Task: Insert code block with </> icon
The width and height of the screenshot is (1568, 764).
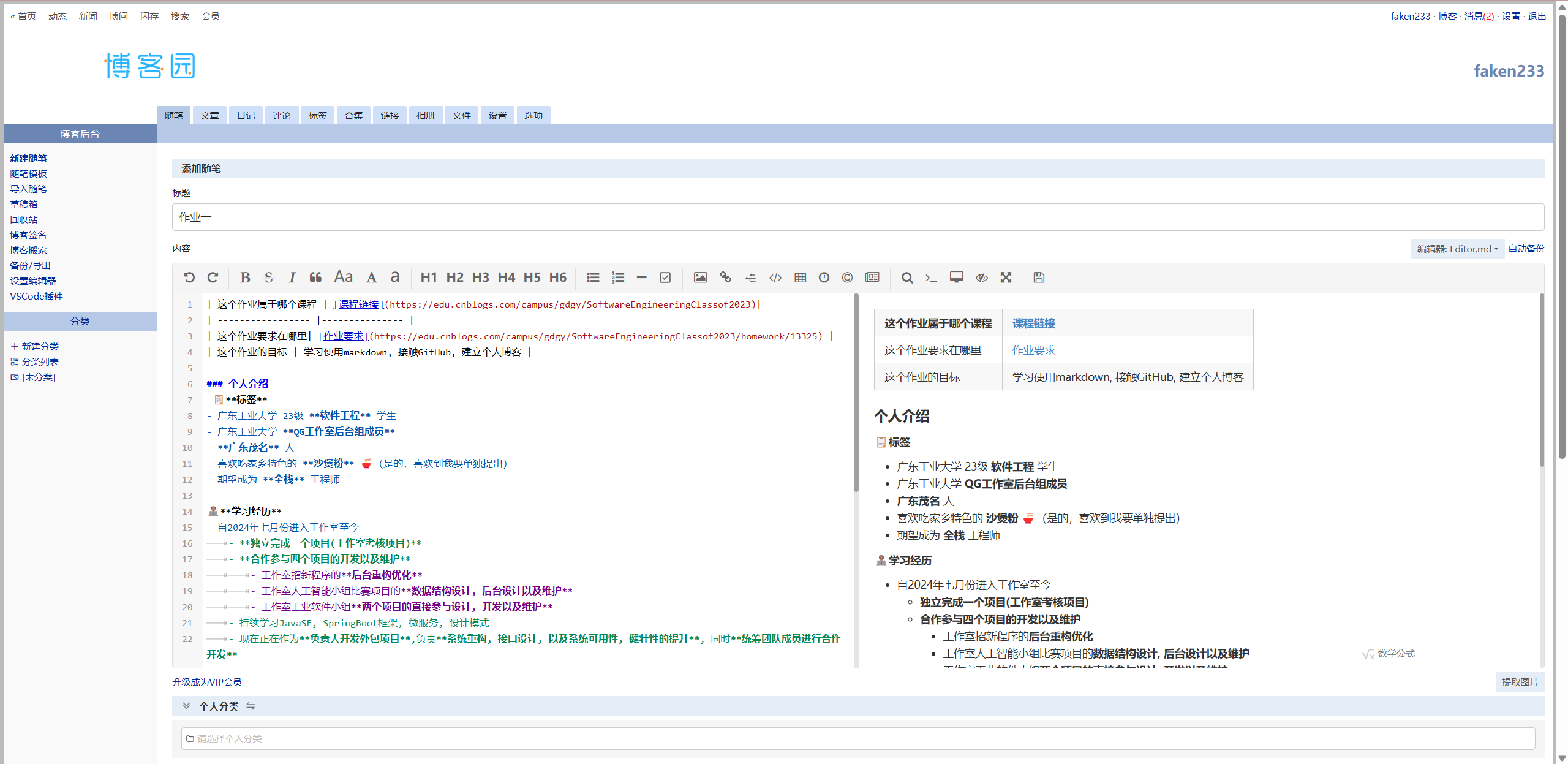Action: 775,278
